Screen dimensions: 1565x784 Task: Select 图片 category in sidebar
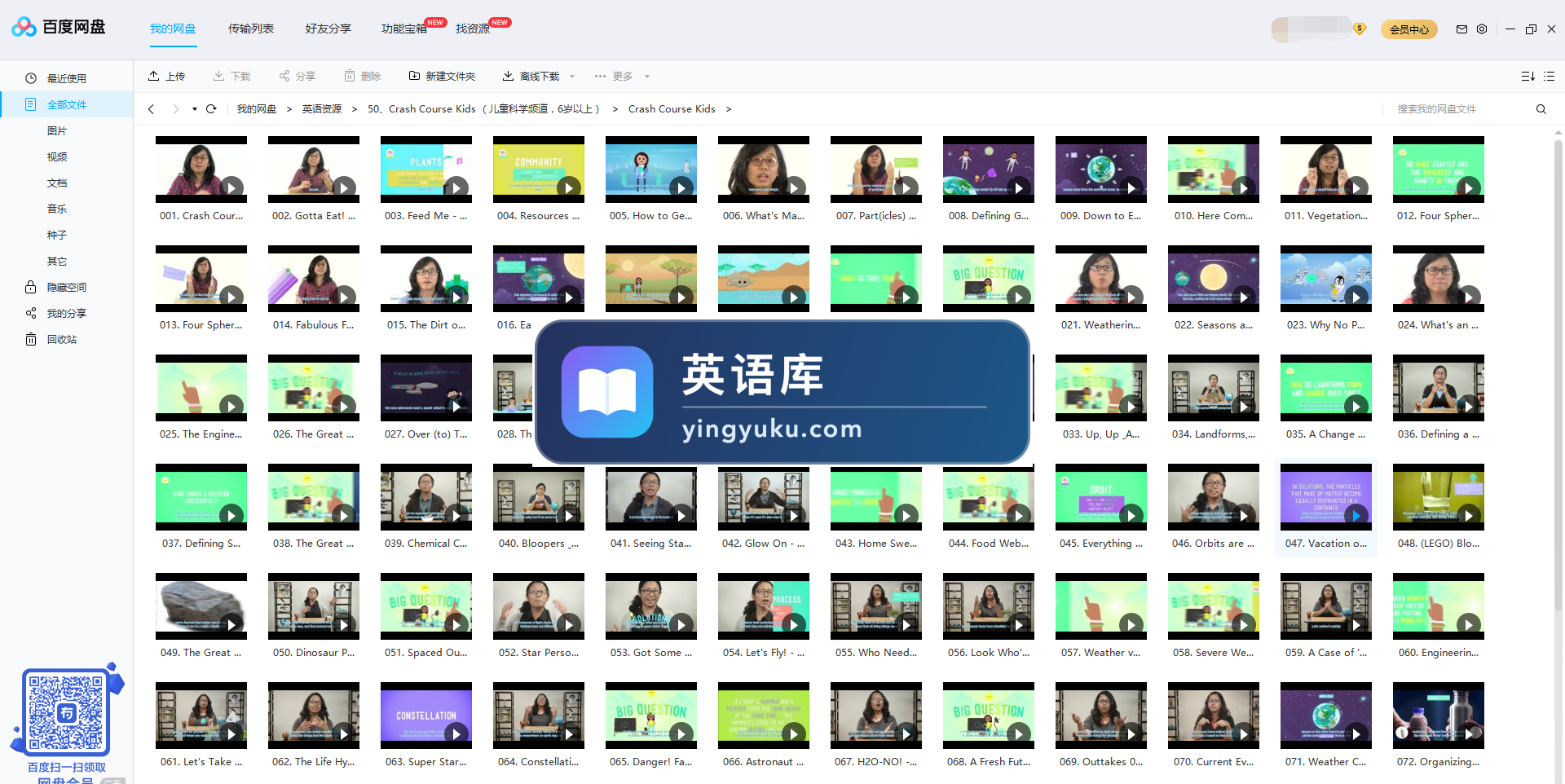(x=57, y=130)
